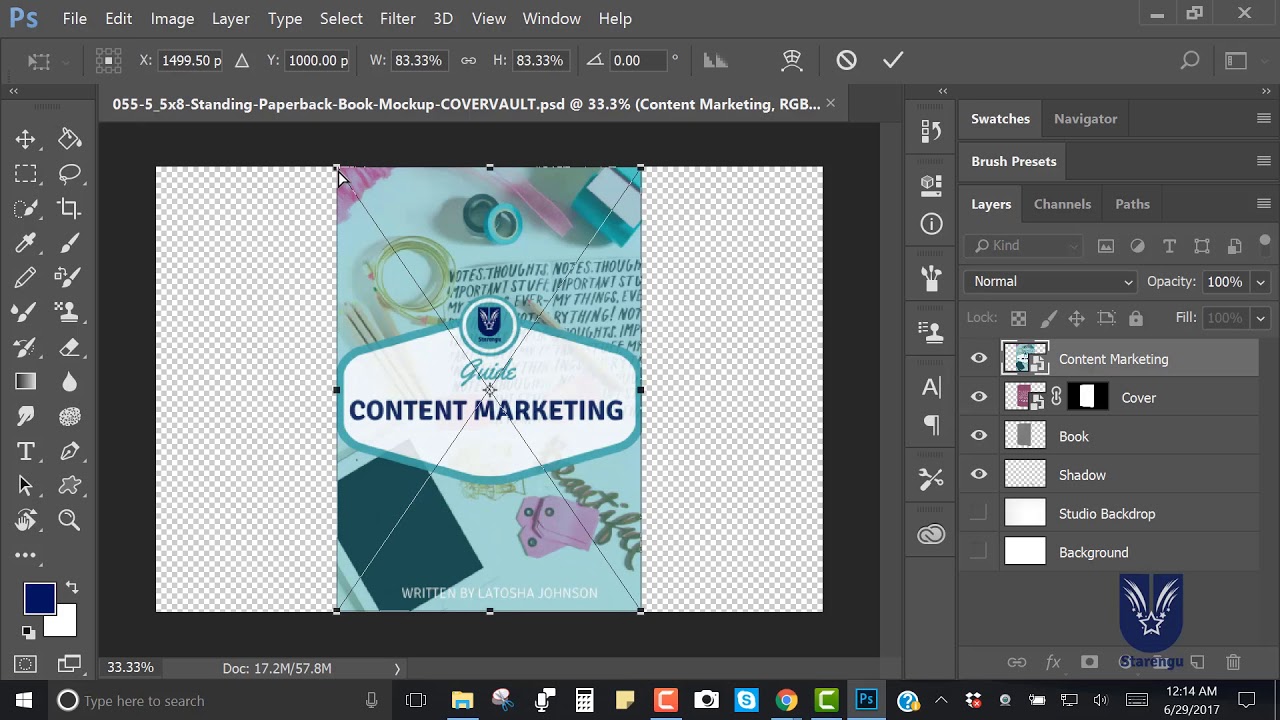Open the Opacity slider dropdown arrow

coord(1261,282)
